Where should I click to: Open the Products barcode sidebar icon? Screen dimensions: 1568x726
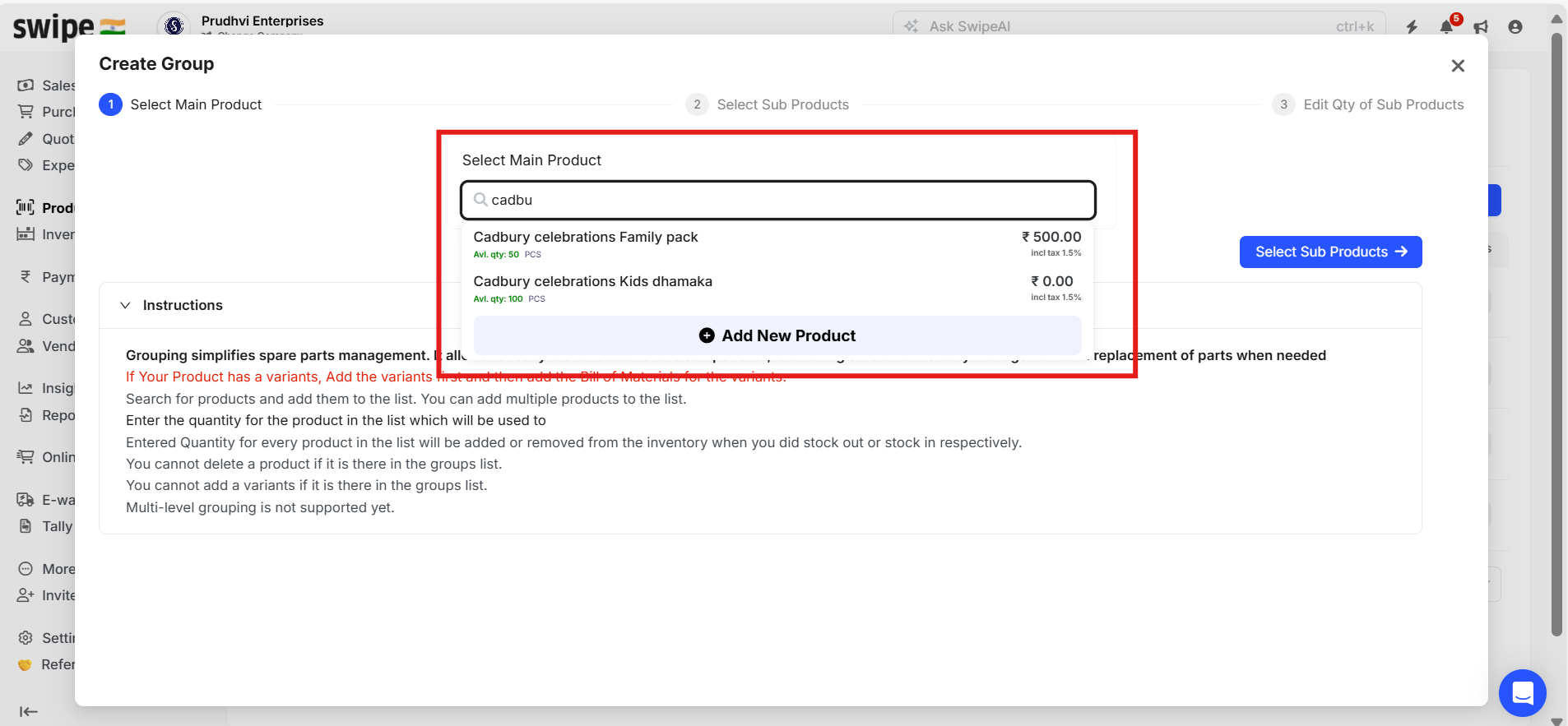pos(26,207)
